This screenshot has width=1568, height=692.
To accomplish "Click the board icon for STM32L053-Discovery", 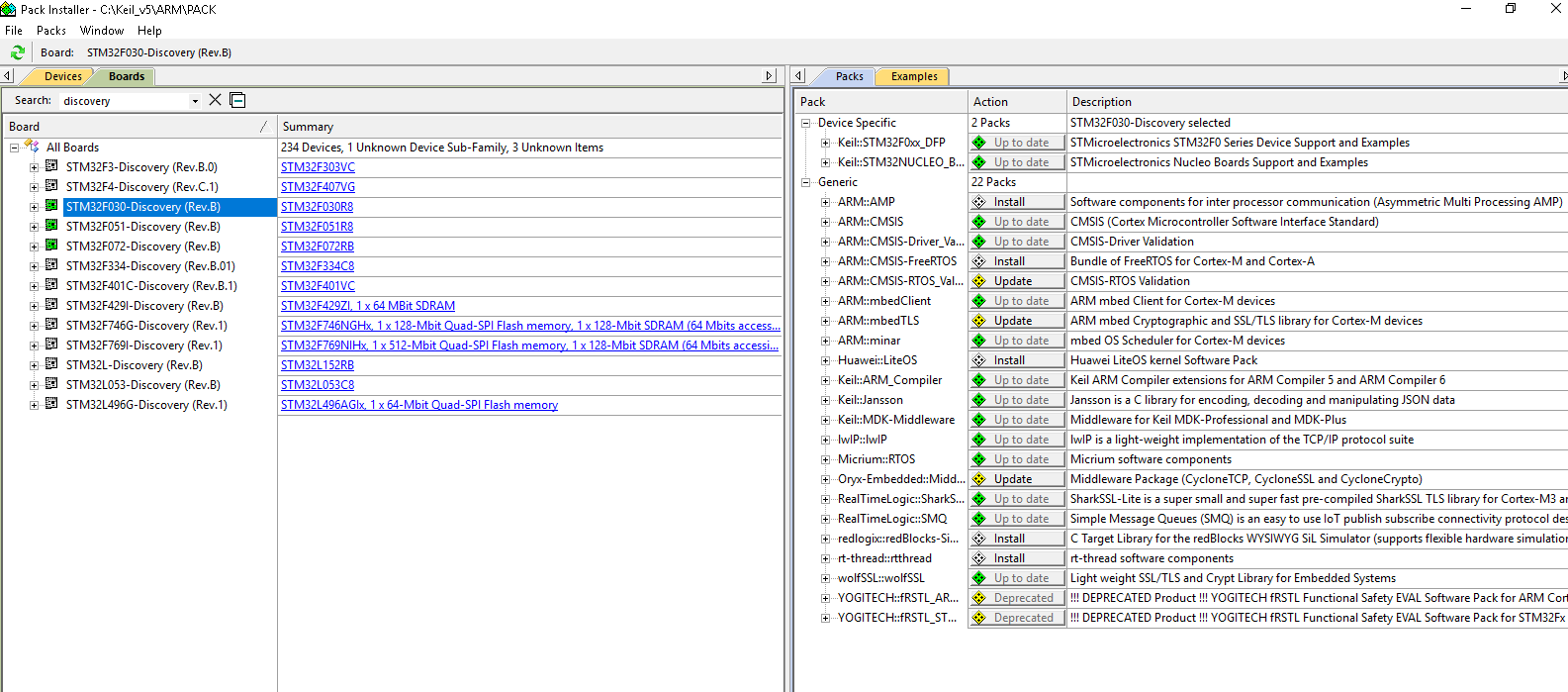I will 51,384.
